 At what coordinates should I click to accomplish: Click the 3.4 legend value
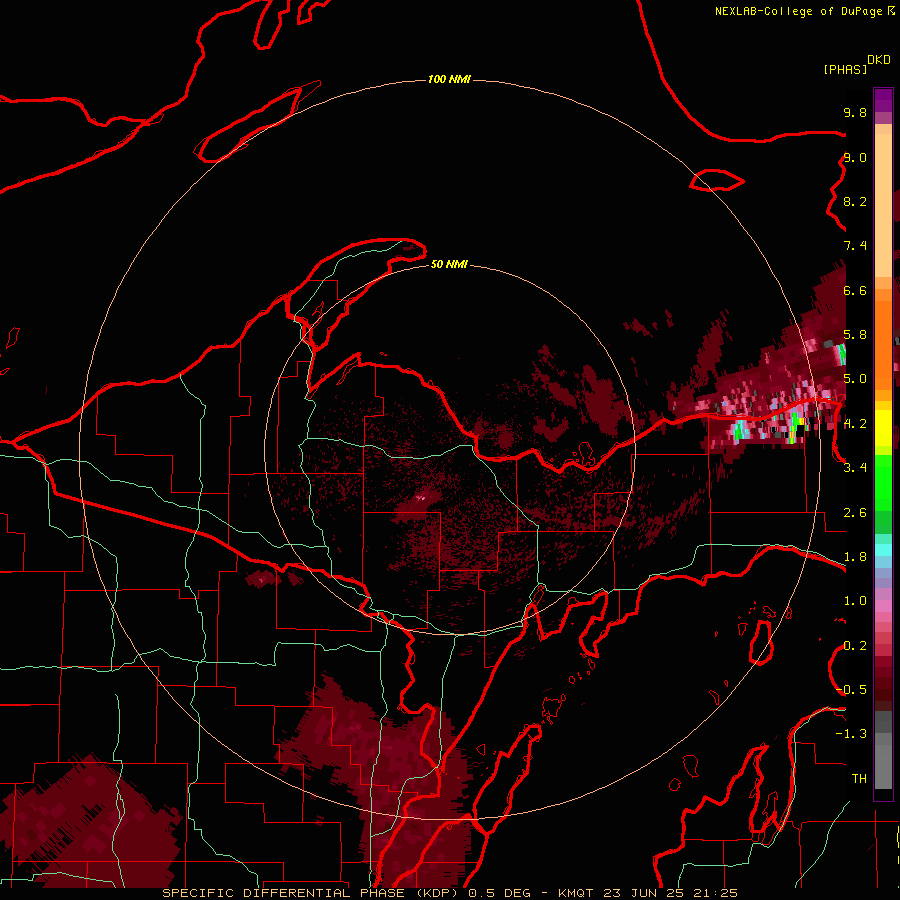click(855, 468)
